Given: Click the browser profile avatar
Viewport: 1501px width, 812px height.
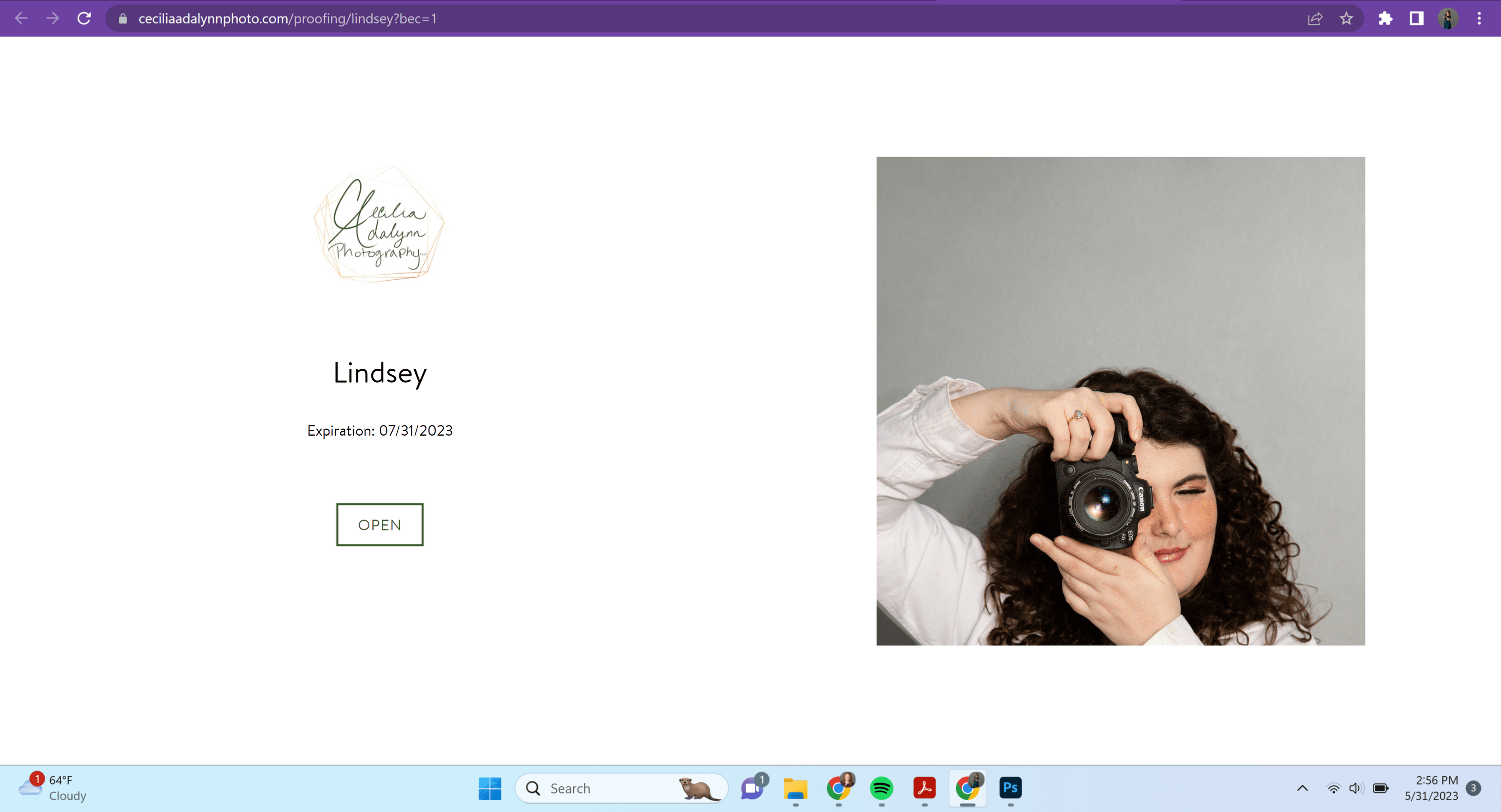Looking at the screenshot, I should pyautogui.click(x=1447, y=18).
